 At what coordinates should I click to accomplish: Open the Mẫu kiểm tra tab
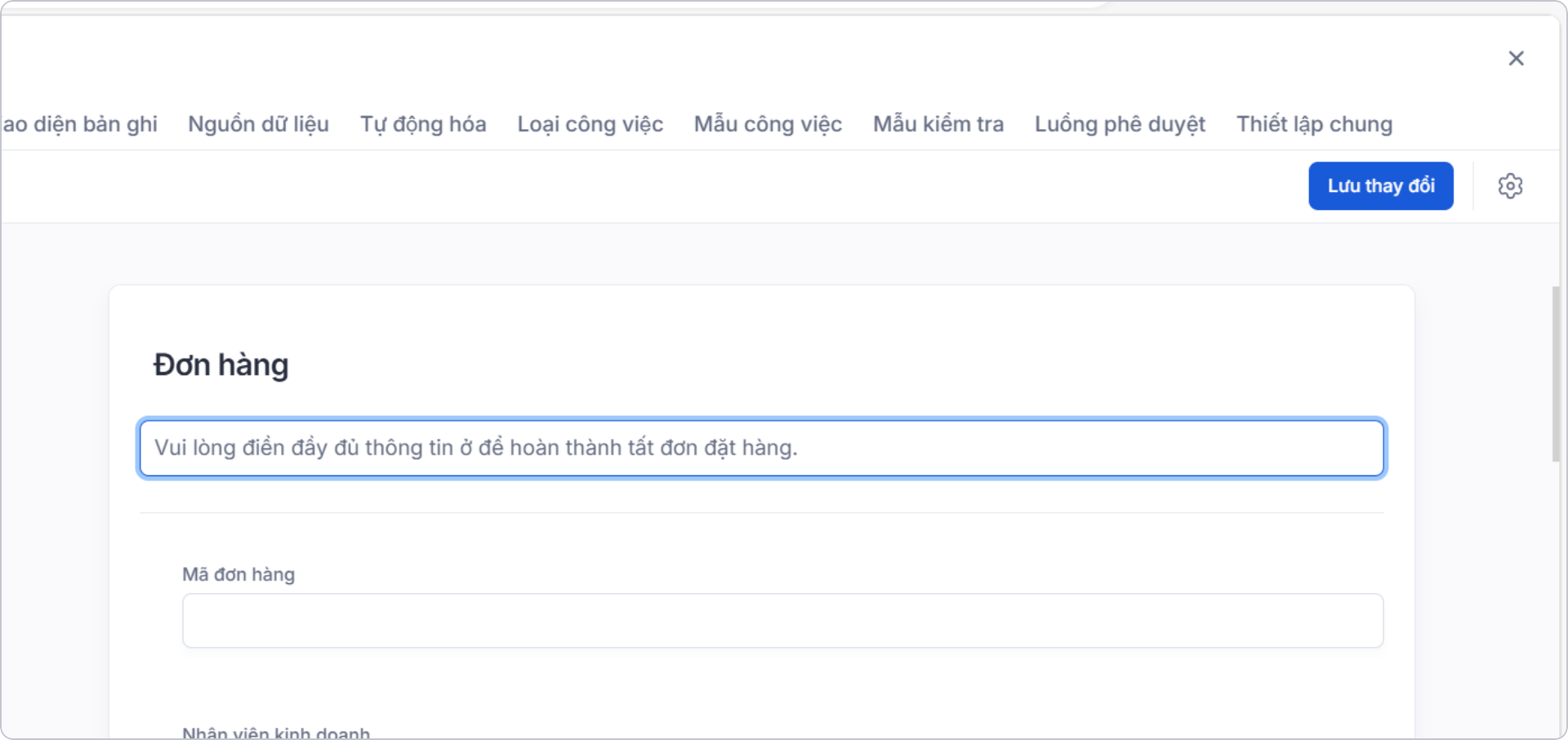coord(938,124)
